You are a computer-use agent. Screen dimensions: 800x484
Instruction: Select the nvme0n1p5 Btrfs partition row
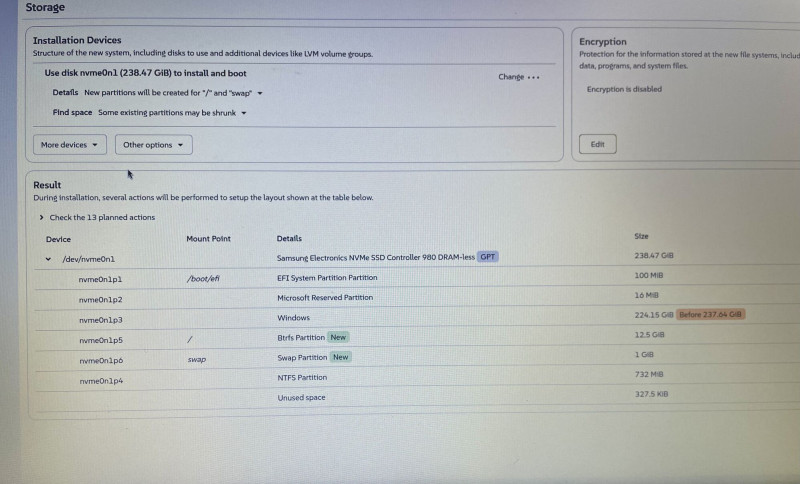[101, 340]
